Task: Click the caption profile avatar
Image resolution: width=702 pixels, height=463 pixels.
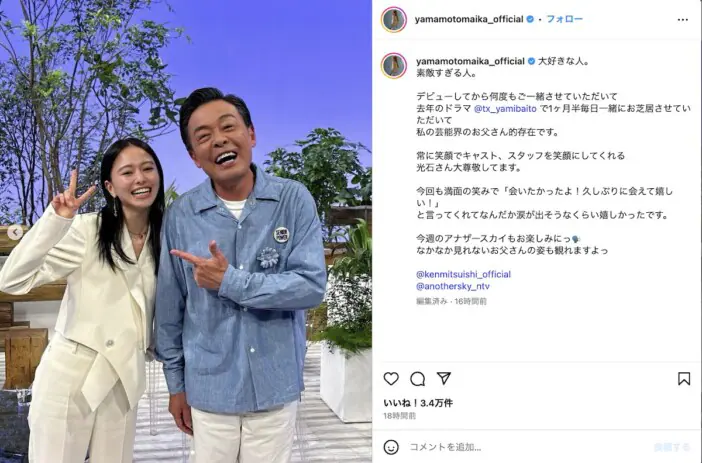Action: point(394,65)
